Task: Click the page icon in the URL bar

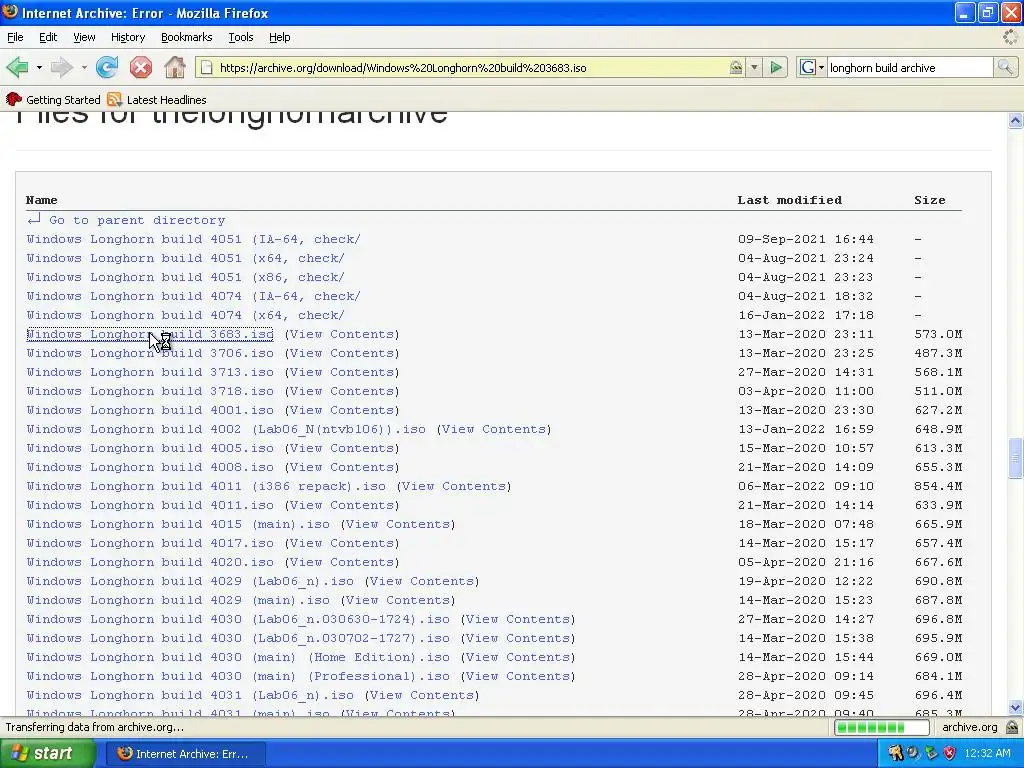Action: (206, 67)
